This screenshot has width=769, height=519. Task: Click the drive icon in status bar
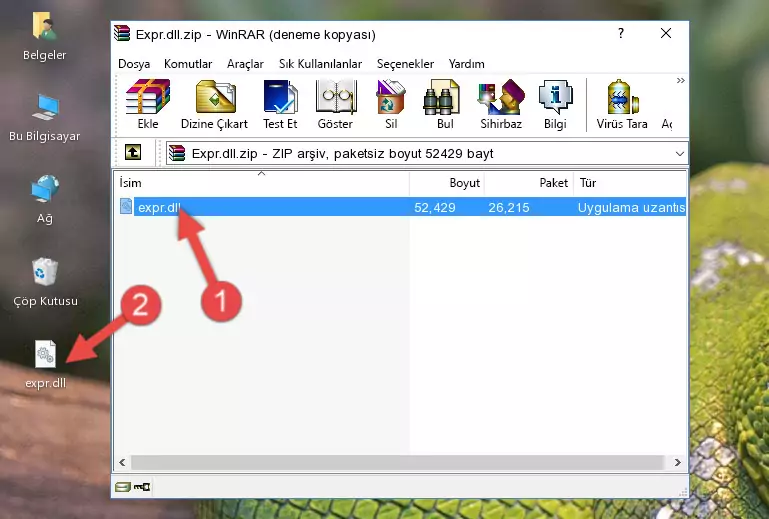[123, 487]
